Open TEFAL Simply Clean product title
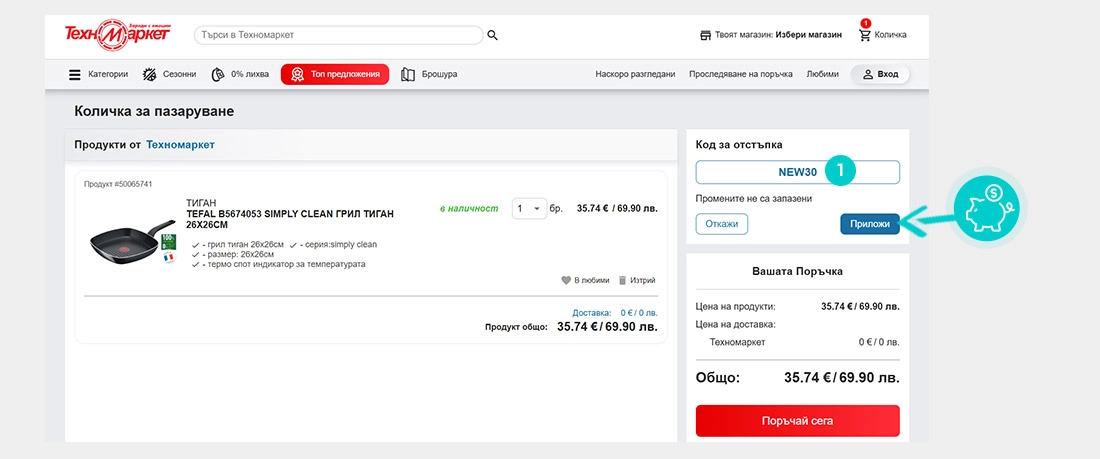The height and width of the screenshot is (459, 1100). (290, 219)
